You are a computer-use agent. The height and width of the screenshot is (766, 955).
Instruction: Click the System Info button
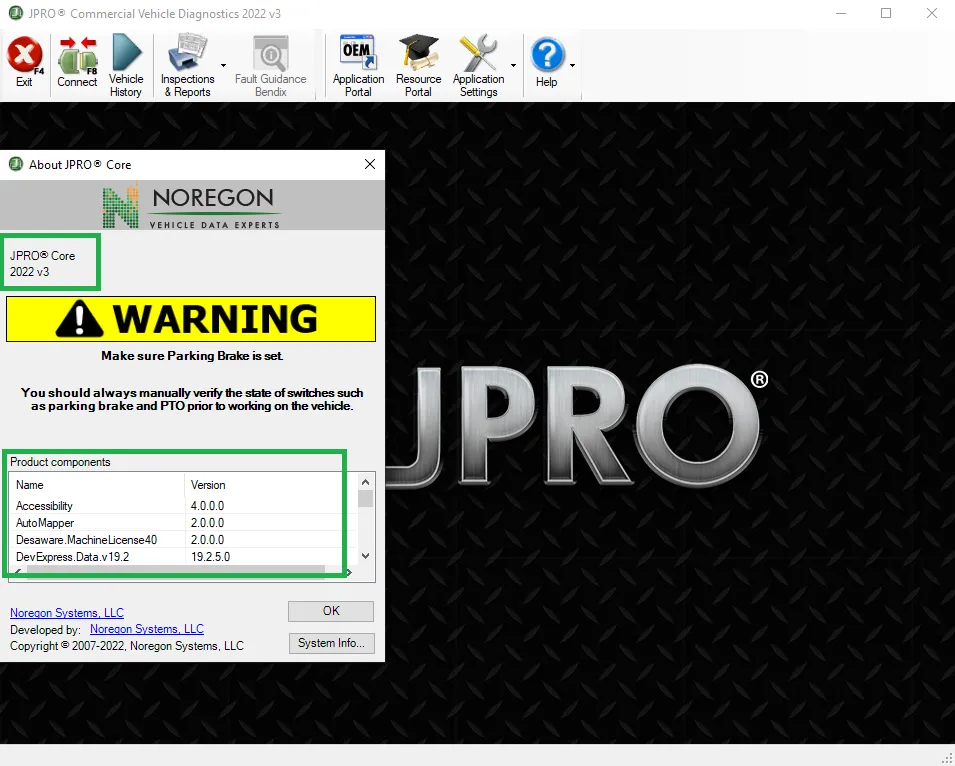coord(331,643)
